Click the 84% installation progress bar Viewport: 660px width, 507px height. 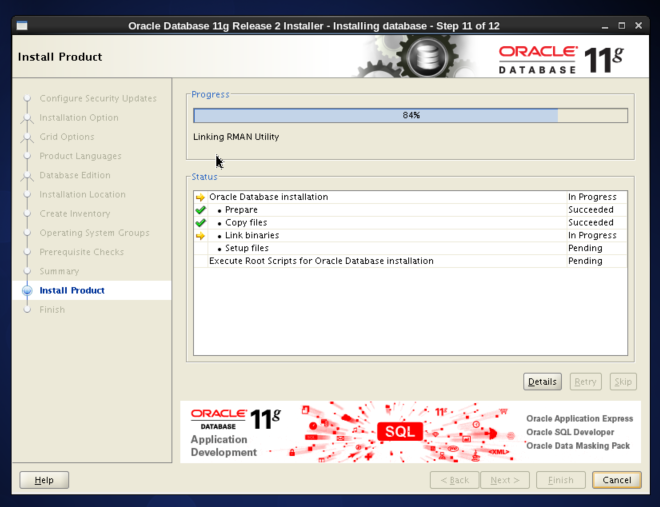click(x=410, y=115)
